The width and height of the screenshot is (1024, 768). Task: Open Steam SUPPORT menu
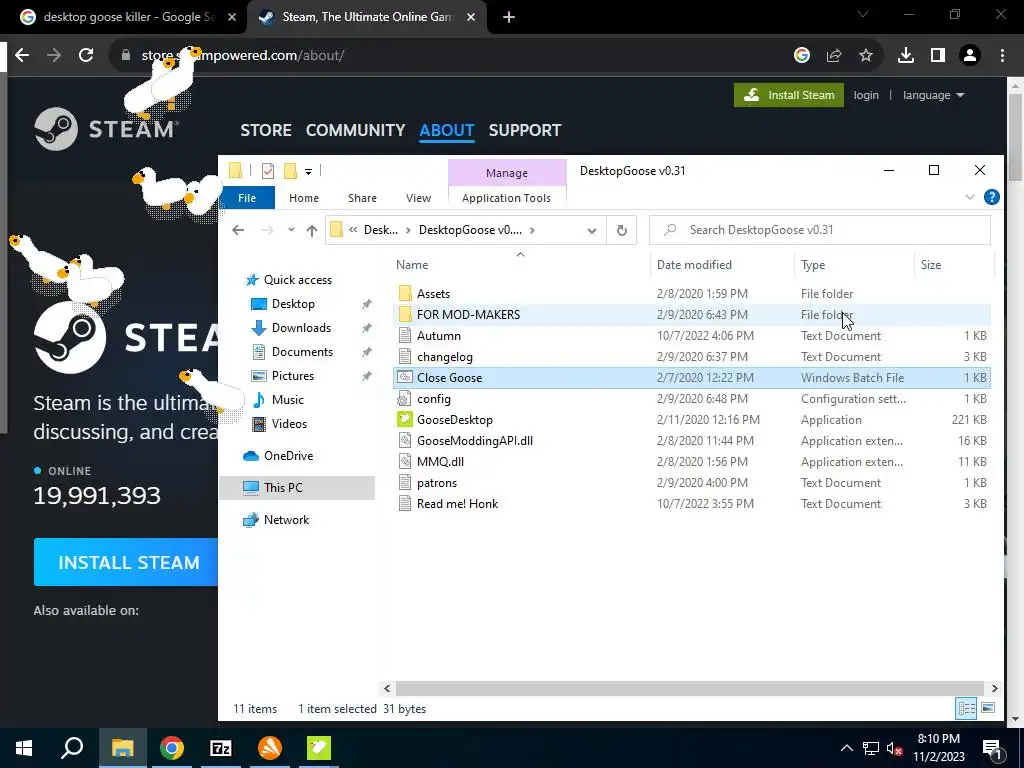[524, 130]
